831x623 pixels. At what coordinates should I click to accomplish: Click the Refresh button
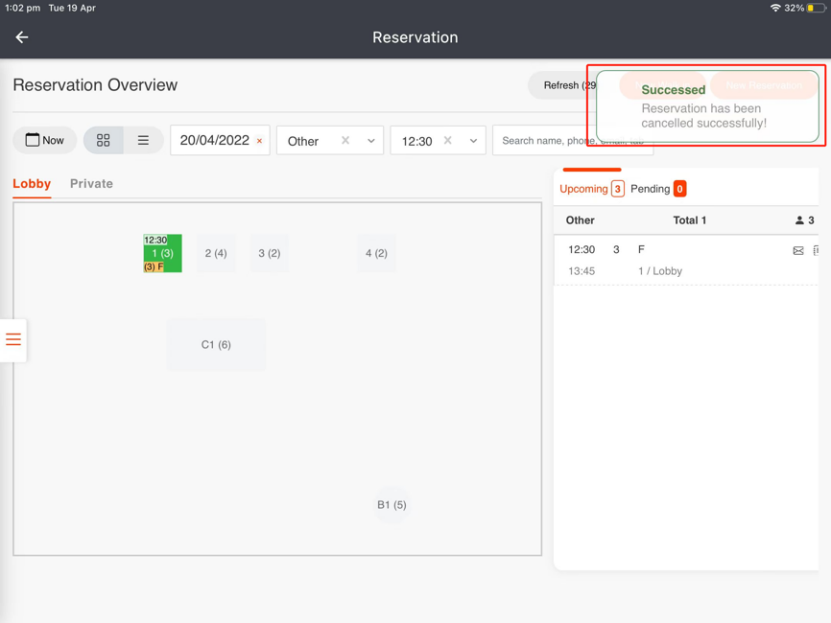coord(562,86)
